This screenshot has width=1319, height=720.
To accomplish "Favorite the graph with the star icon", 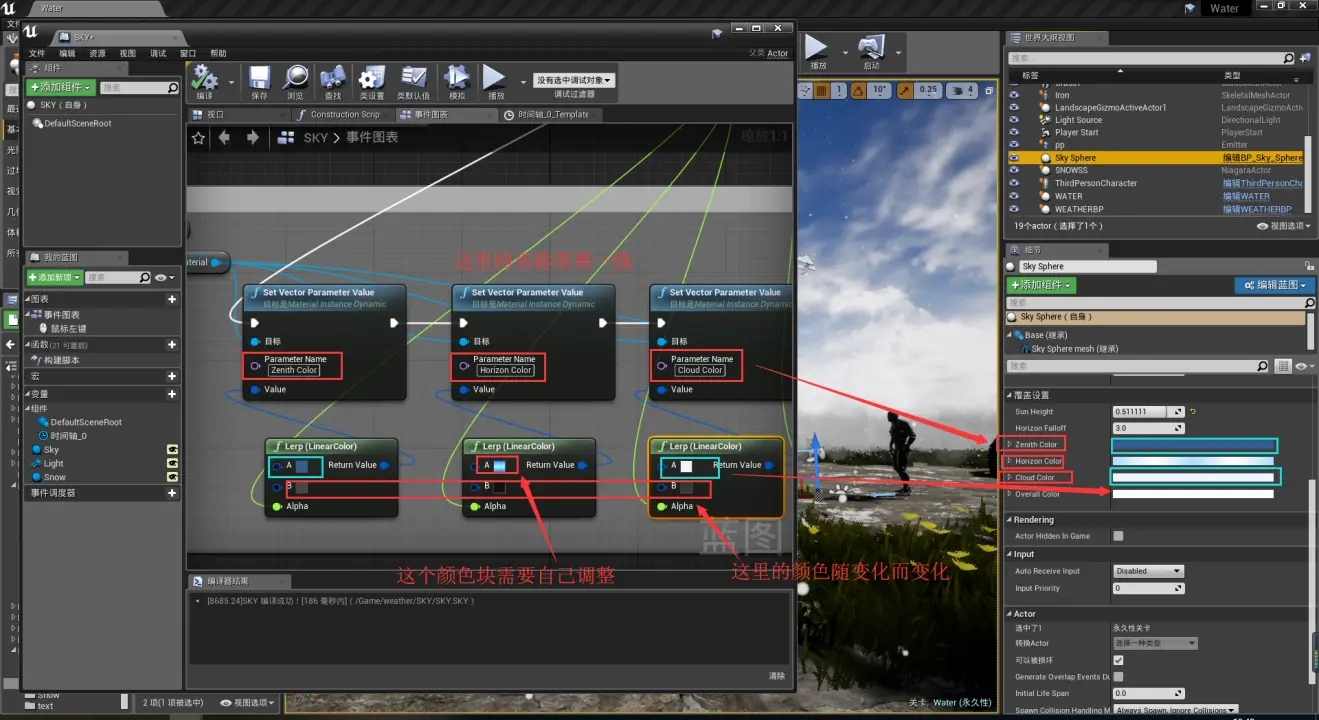I will point(198,138).
